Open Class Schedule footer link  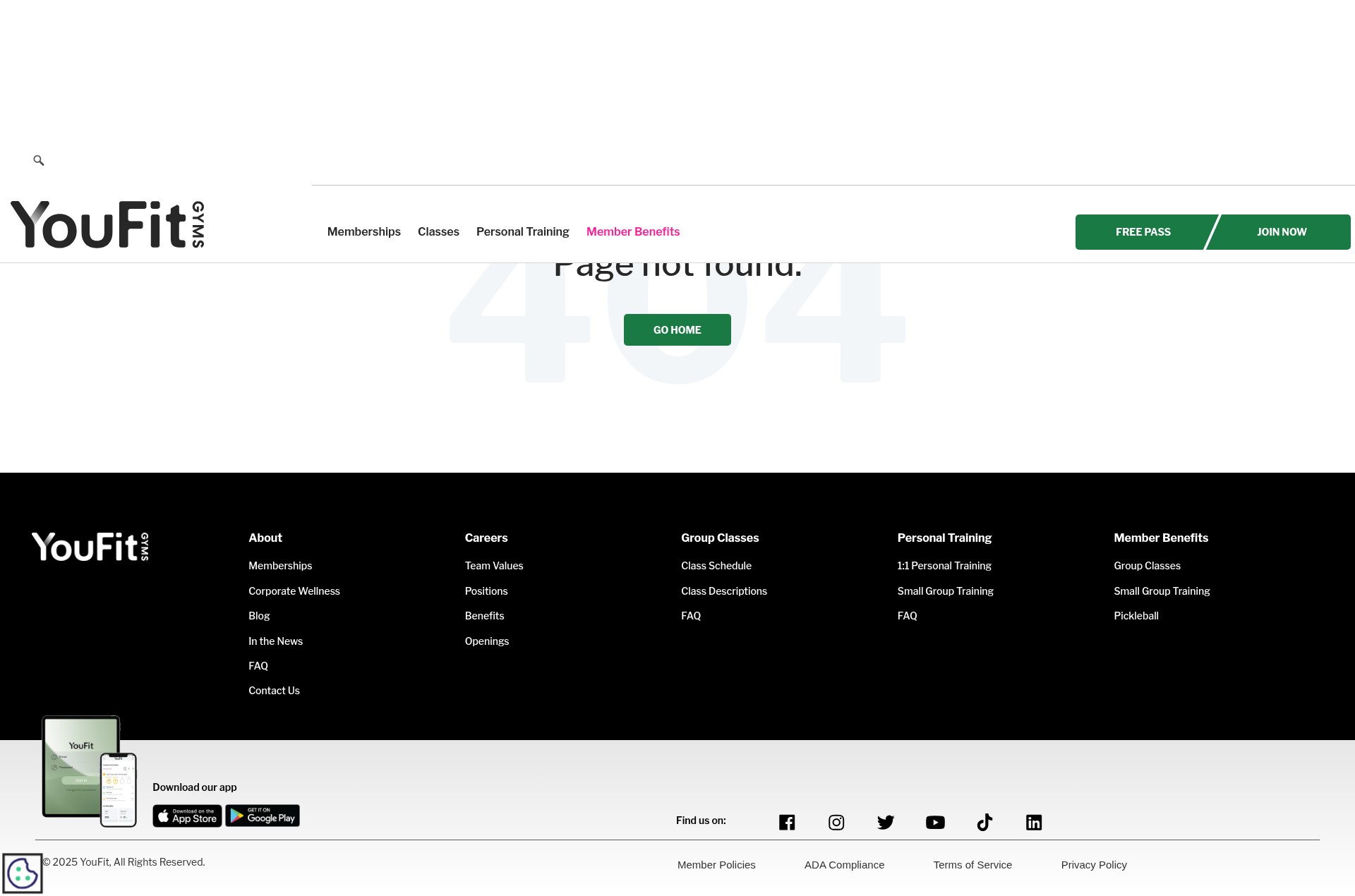[x=716, y=566]
